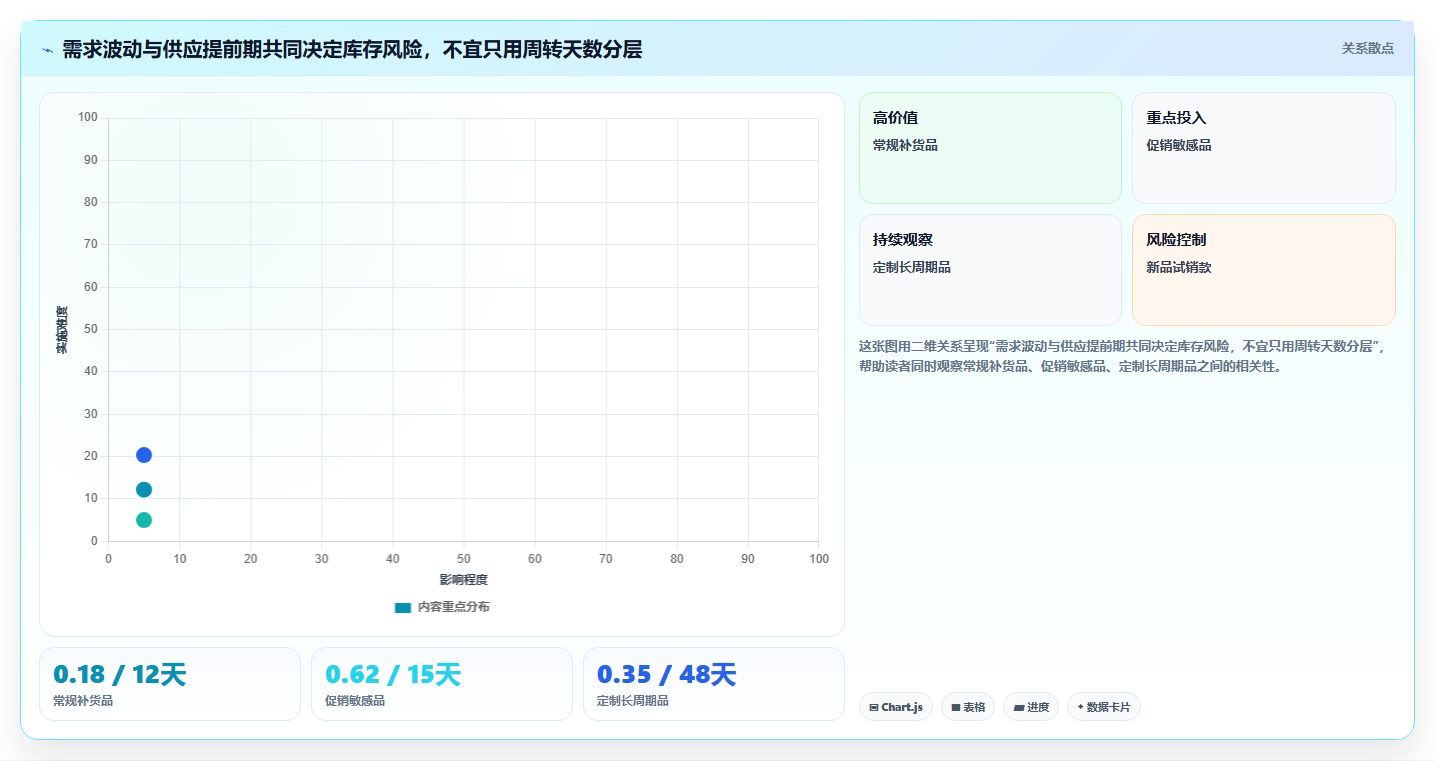This screenshot has height=761, width=1435.
Task: Click the chart description paragraph
Action: tap(1125, 356)
